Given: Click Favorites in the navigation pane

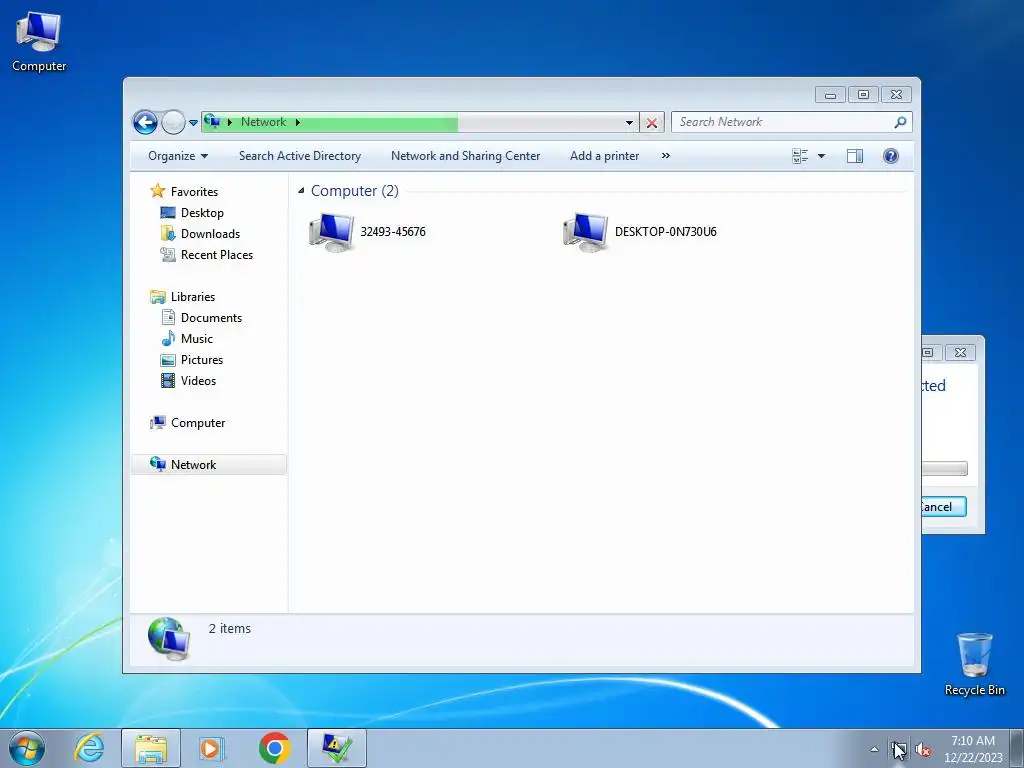Looking at the screenshot, I should coord(195,192).
